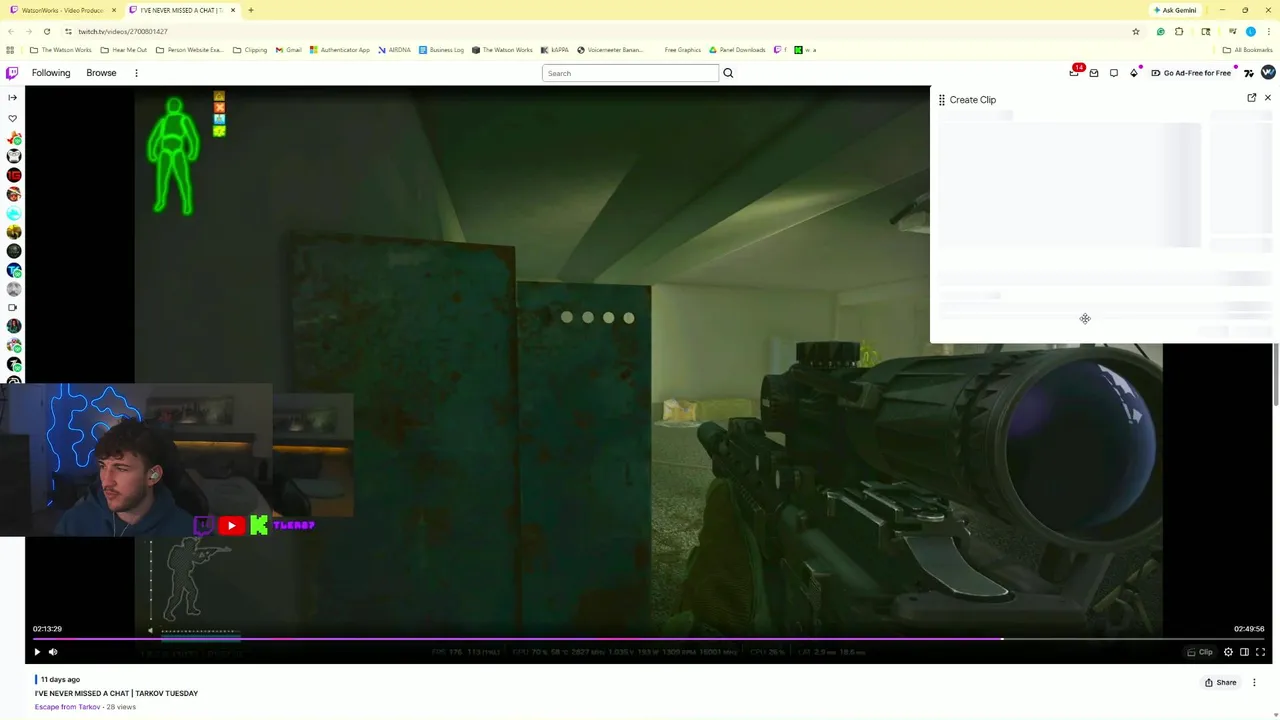Open the Chrome profile avatar
This screenshot has width=1280, height=720.
1250,32
